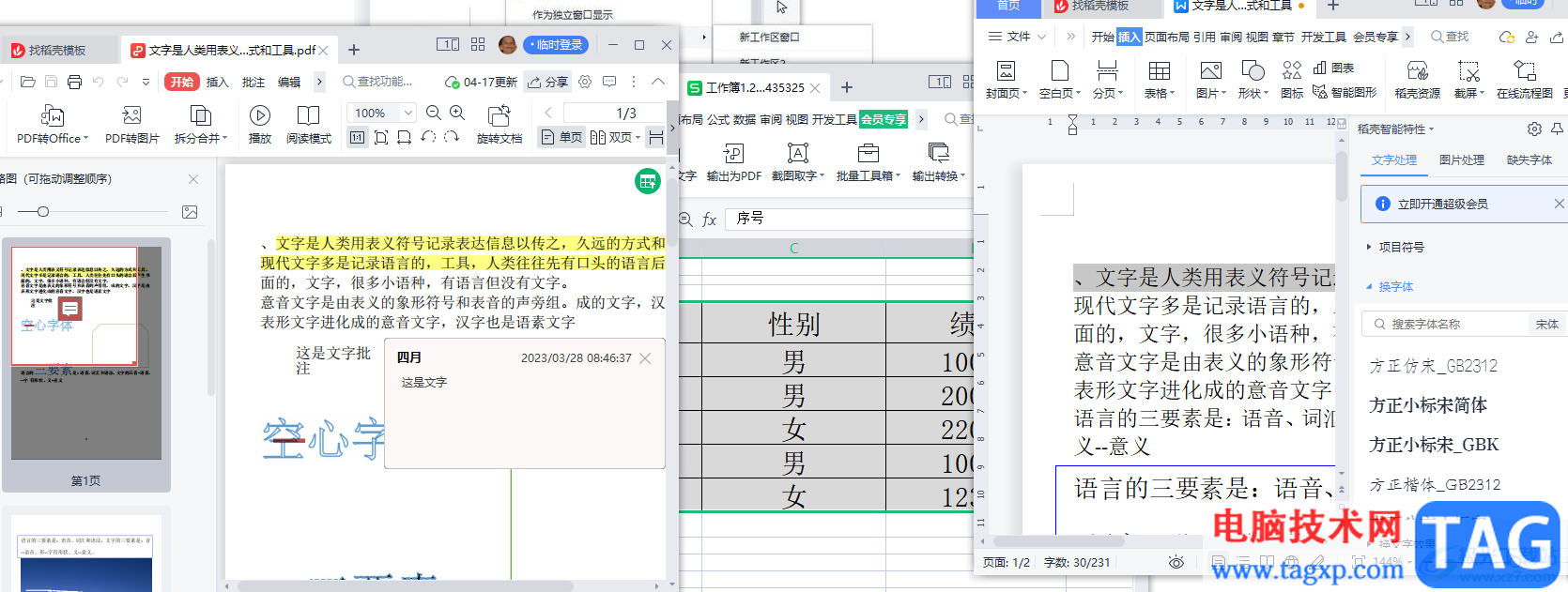The height and width of the screenshot is (592, 1568).
Task: Open the 输出转换 dropdown in spreadsheet
Action: [939, 161]
